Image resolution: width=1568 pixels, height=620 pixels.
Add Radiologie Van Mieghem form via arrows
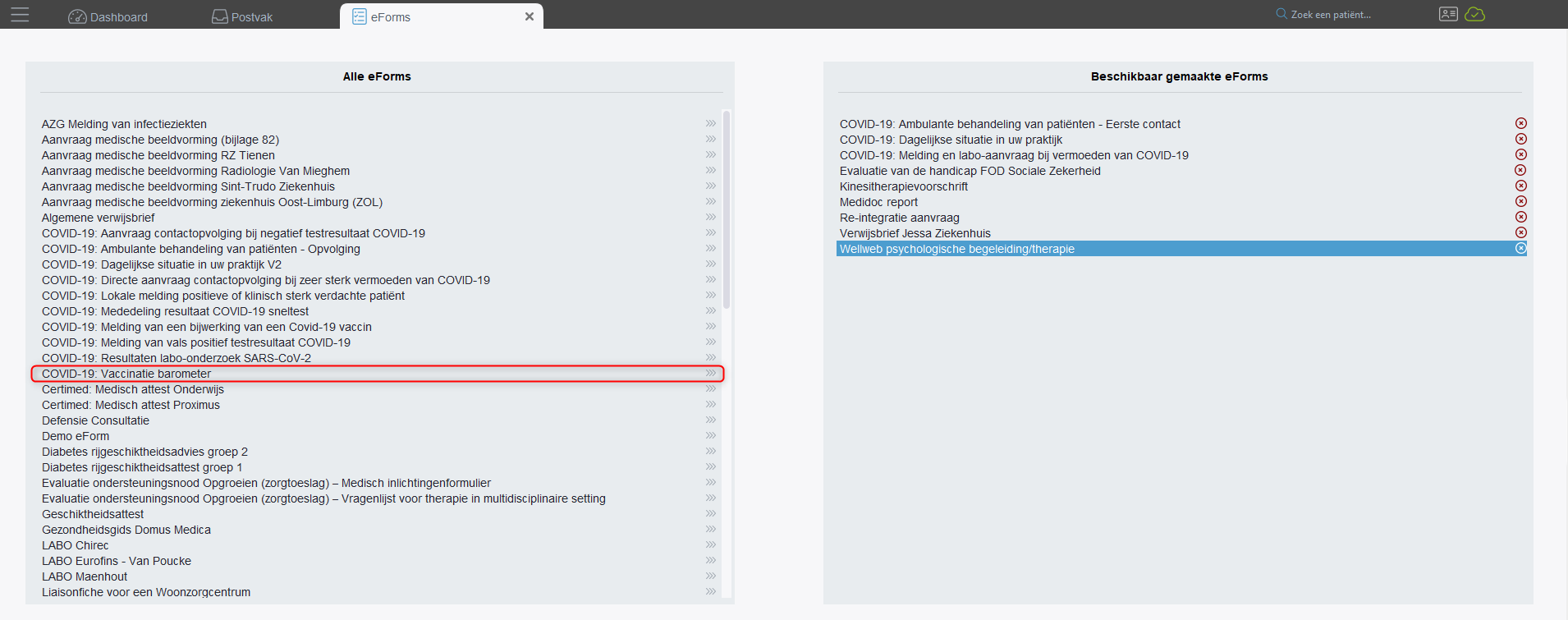pyautogui.click(x=711, y=170)
